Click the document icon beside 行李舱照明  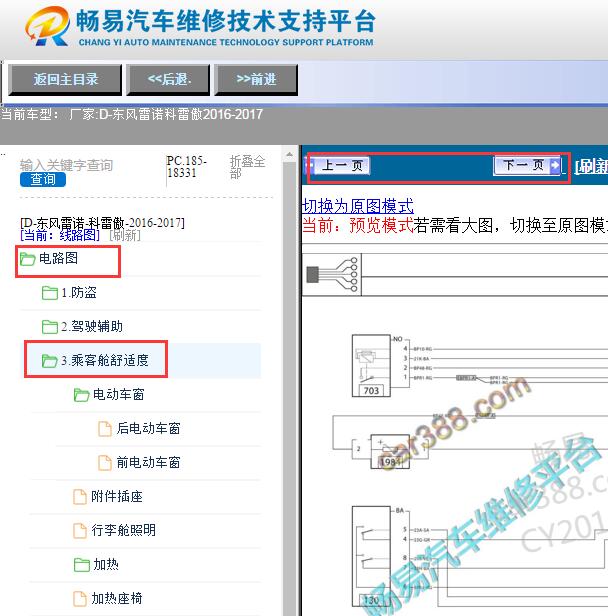(x=80, y=531)
